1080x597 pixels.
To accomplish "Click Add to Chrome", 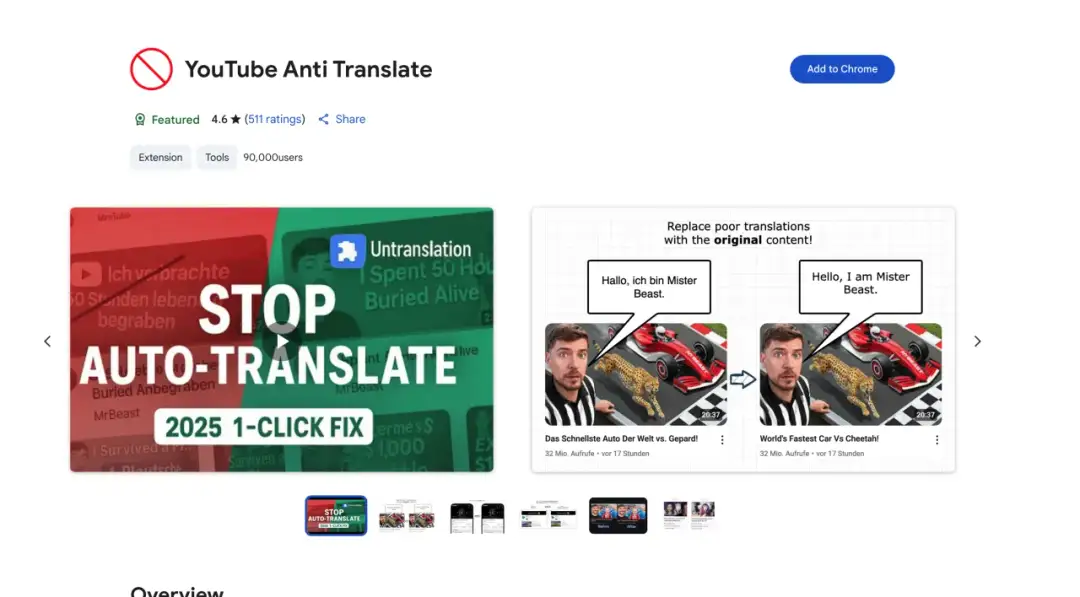I will click(x=842, y=69).
